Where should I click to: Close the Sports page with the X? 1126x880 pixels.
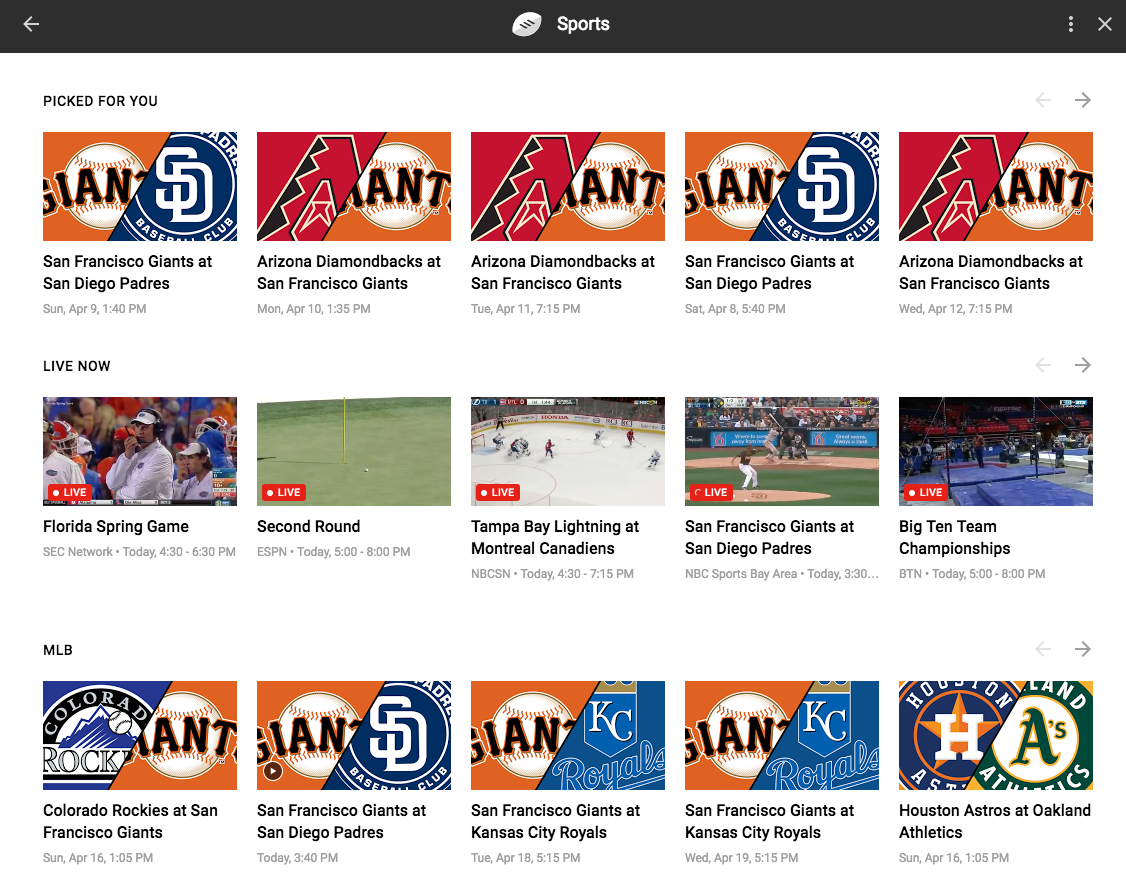[x=1105, y=24]
